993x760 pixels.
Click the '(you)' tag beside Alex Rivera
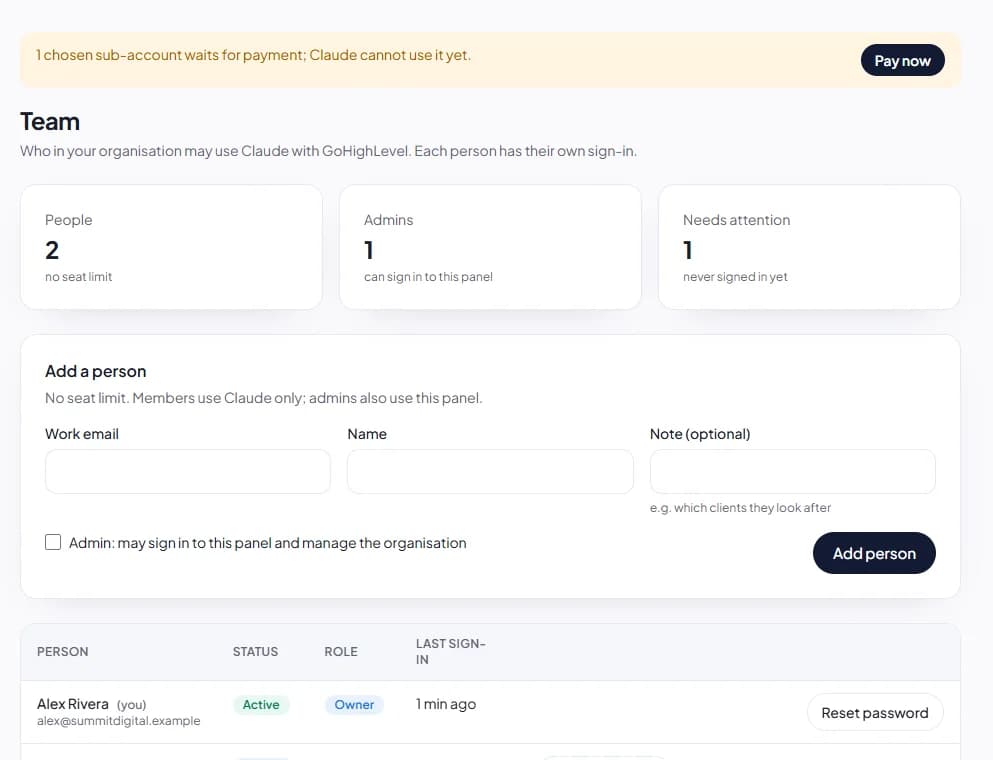[132, 705]
